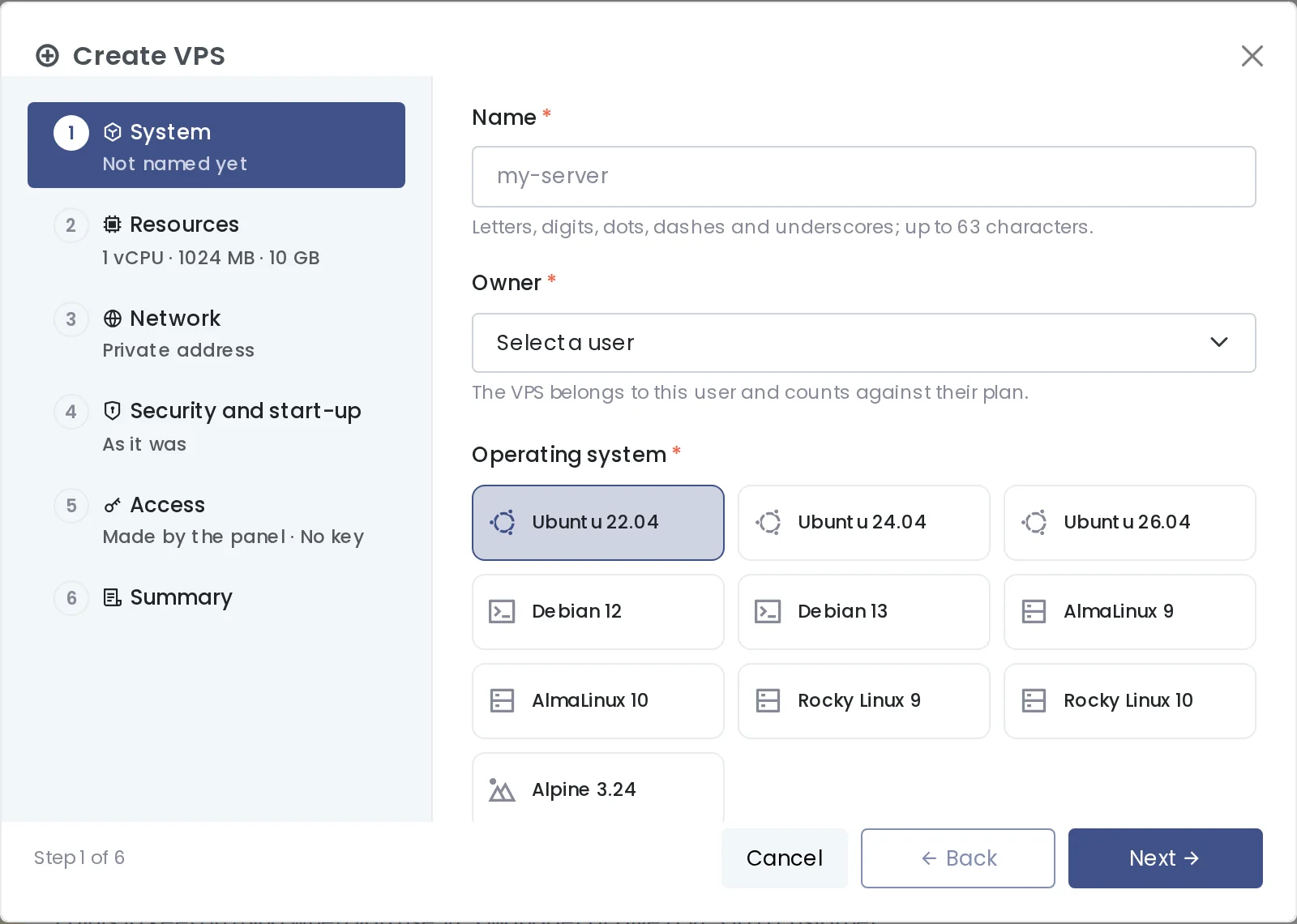The width and height of the screenshot is (1297, 924).
Task: Click the Rocky Linux 9 server icon
Action: click(x=768, y=701)
